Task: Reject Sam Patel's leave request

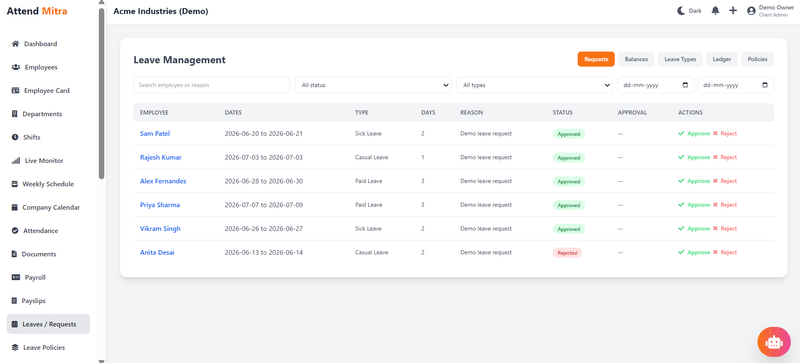Action: pyautogui.click(x=725, y=133)
